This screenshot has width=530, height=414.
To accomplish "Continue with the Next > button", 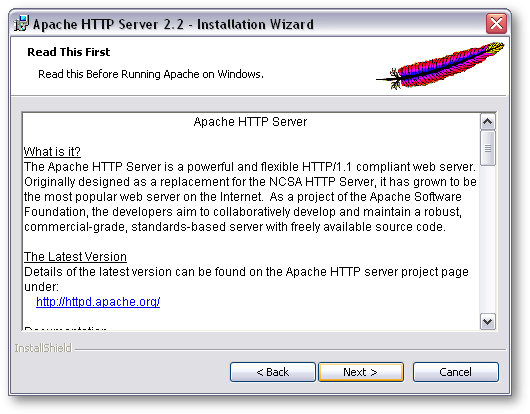I will [361, 372].
